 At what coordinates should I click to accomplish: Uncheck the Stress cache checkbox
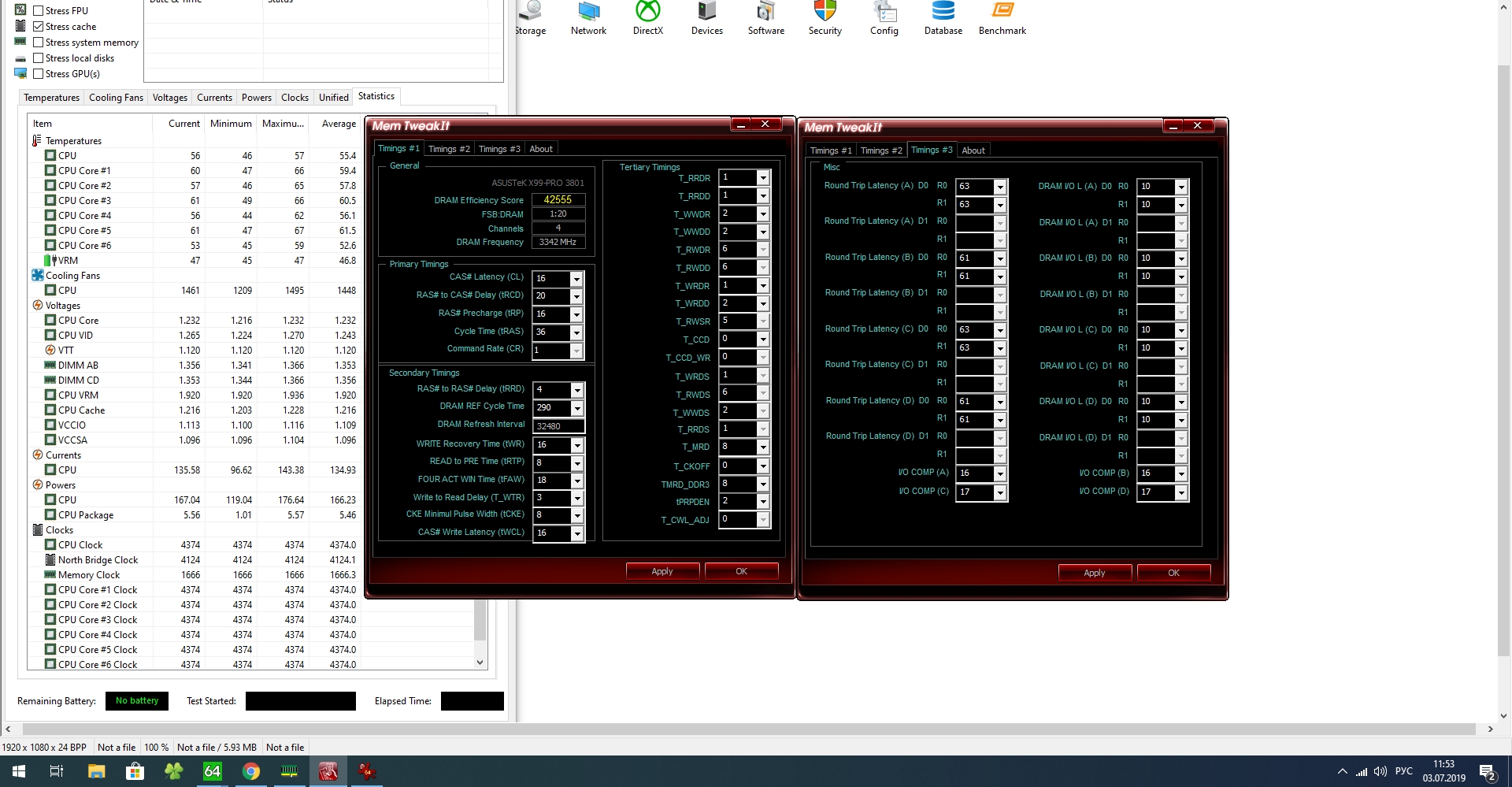coord(38,26)
